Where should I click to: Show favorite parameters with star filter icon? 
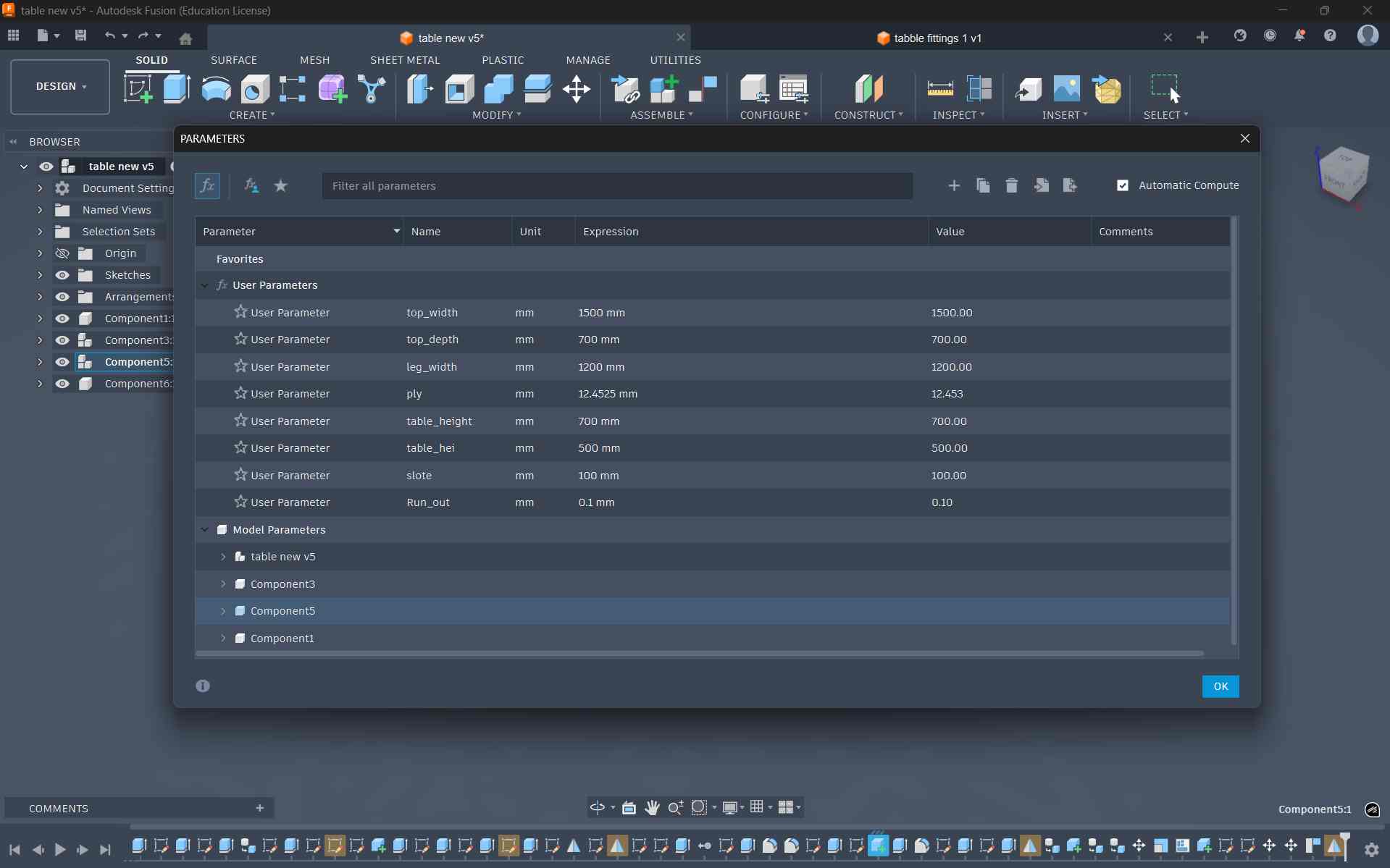281,186
